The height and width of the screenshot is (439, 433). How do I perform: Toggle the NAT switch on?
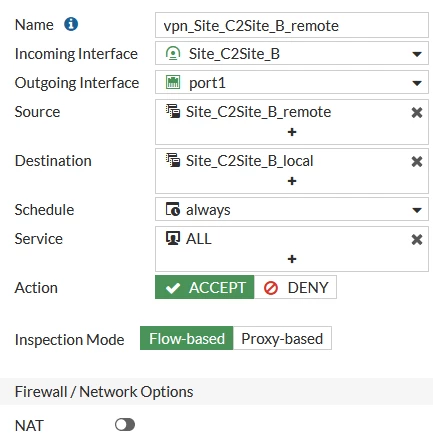[125, 425]
